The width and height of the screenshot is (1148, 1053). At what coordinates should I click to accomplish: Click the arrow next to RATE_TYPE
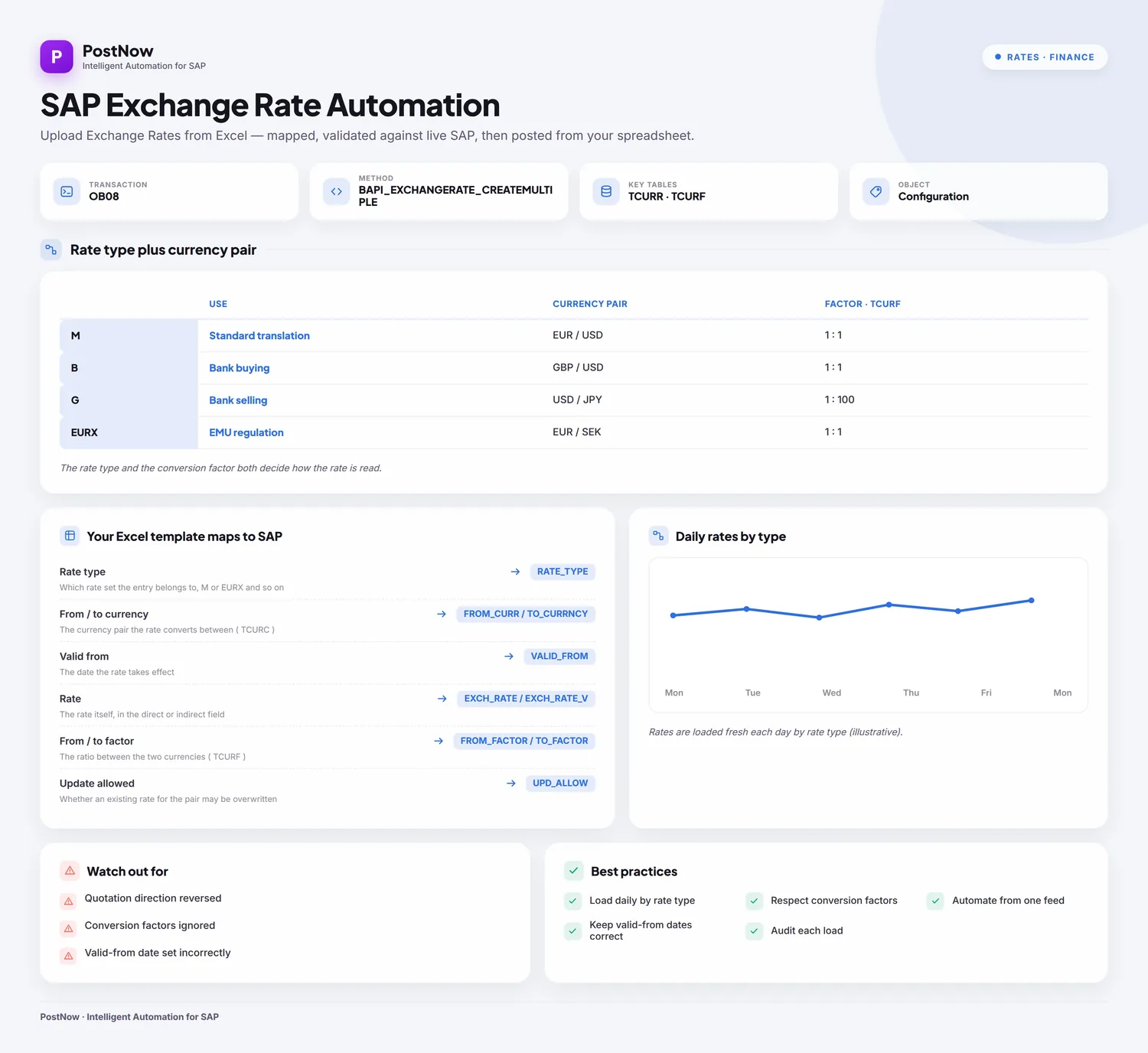(x=515, y=572)
